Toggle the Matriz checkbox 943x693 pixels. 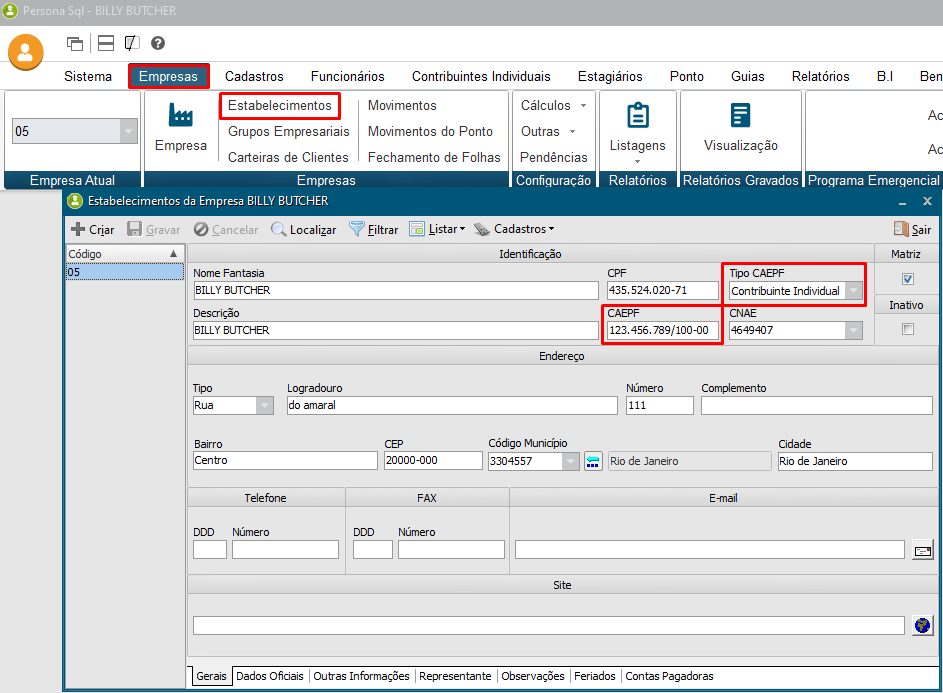tap(908, 279)
